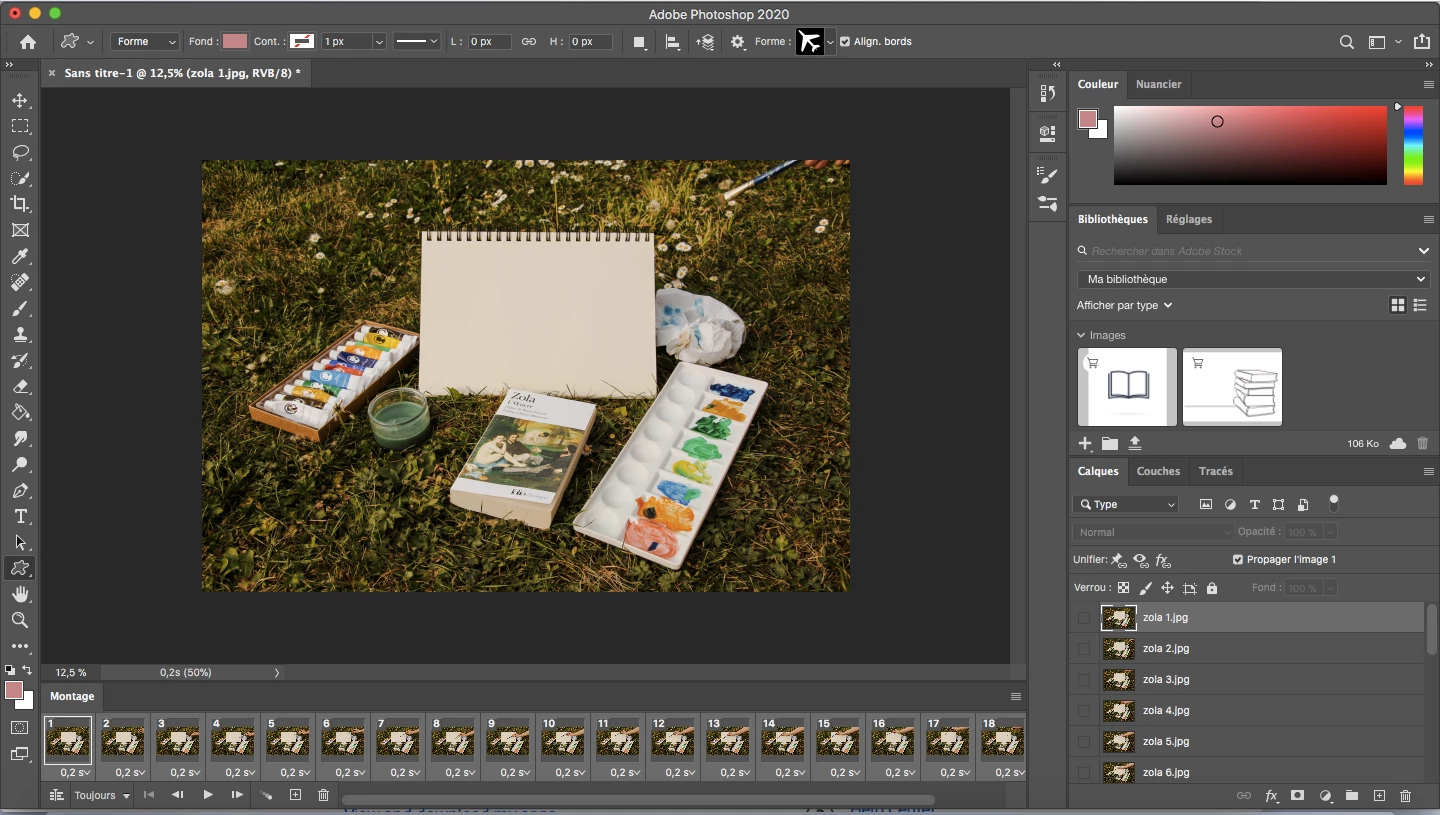Toggle visibility of zola 4.jpg layer
Image resolution: width=1440 pixels, height=815 pixels.
pyautogui.click(x=1084, y=711)
